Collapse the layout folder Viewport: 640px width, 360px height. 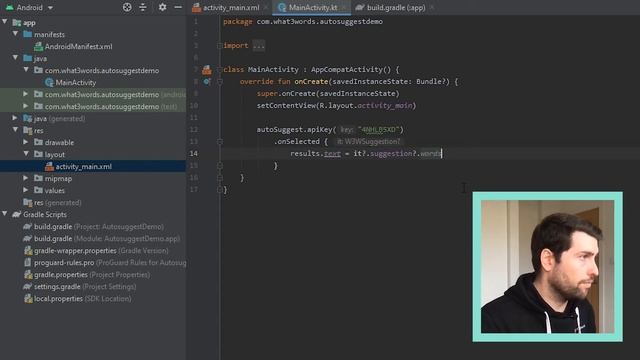(26, 154)
